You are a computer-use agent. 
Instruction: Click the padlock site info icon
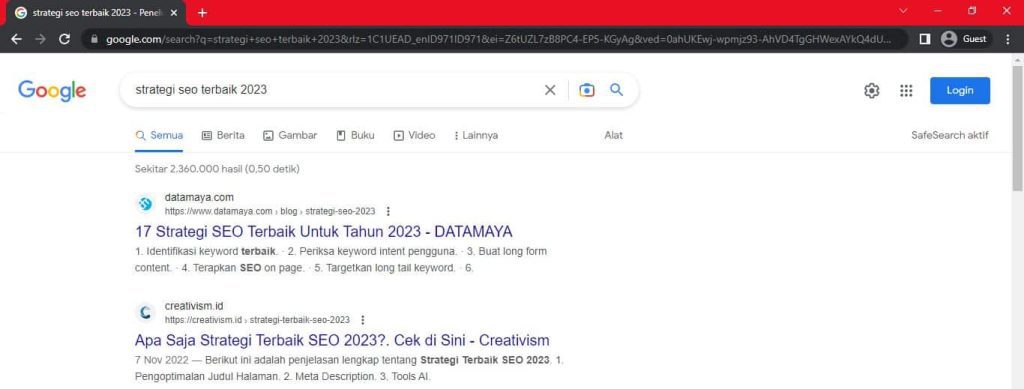94,39
